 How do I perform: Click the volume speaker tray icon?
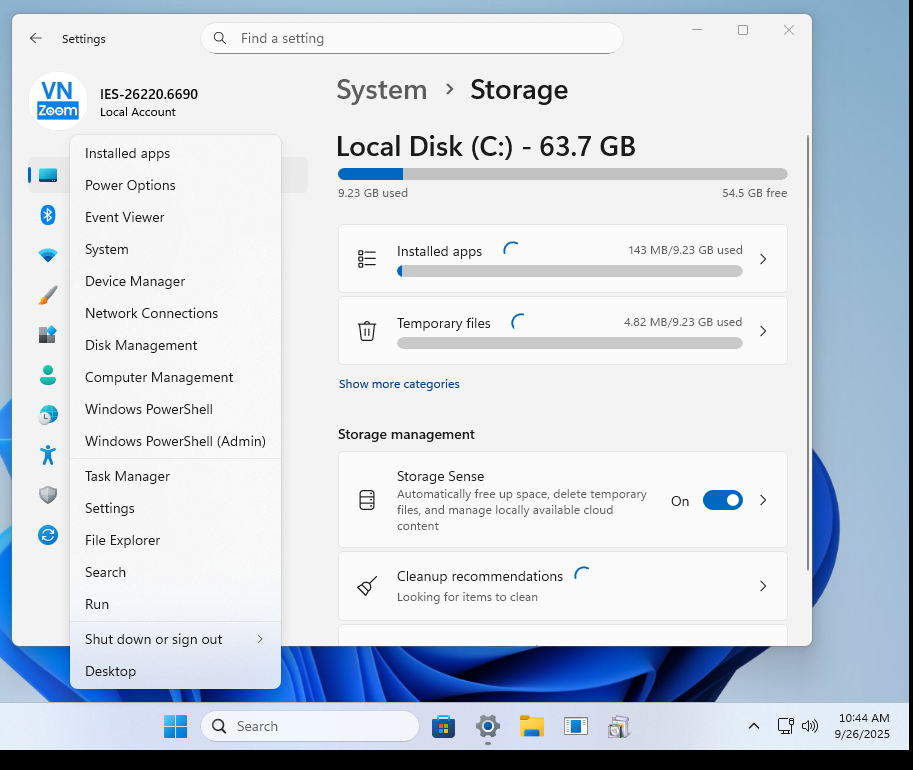[810, 726]
